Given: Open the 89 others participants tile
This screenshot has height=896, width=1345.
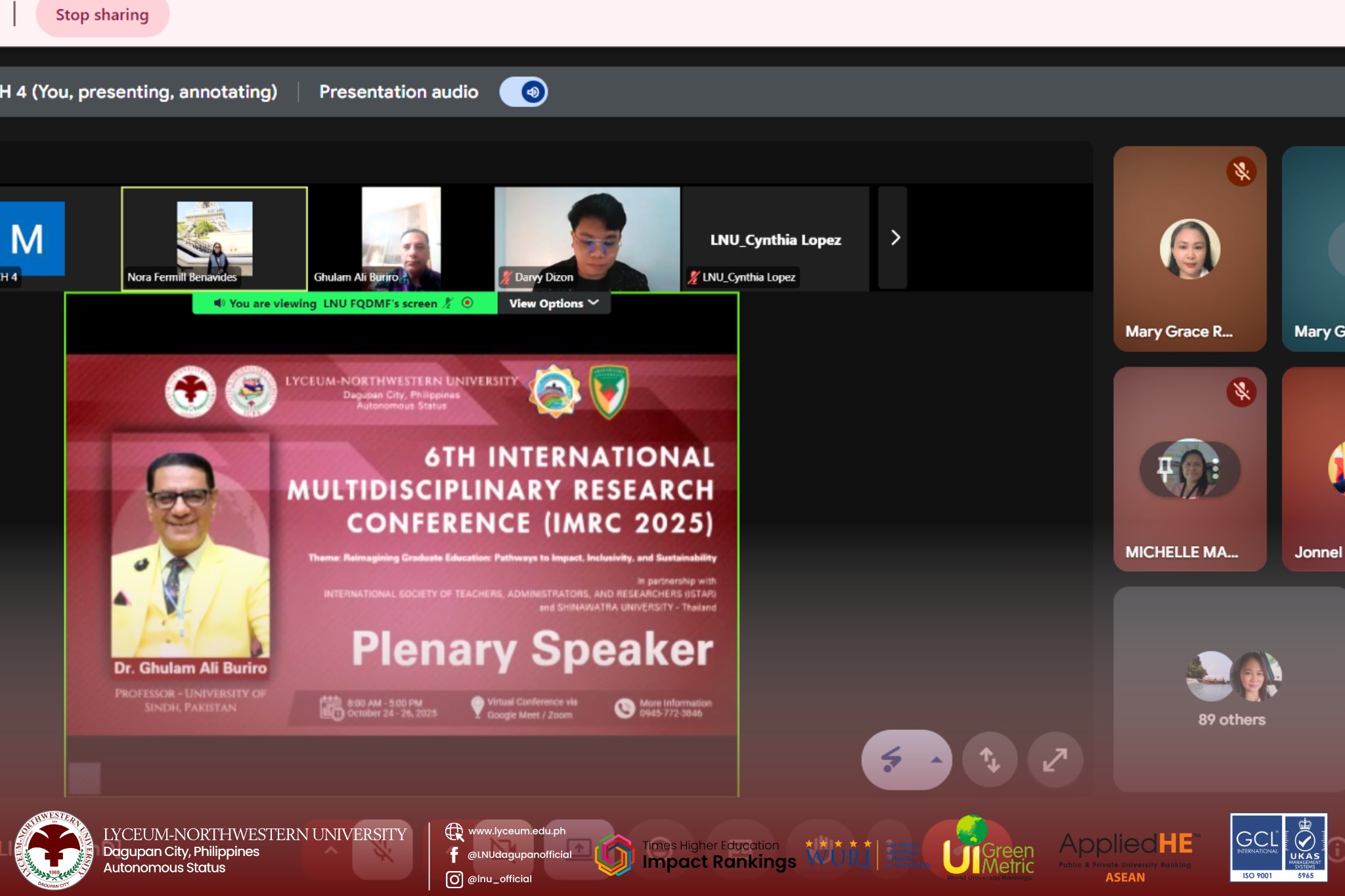Looking at the screenshot, I should [x=1231, y=689].
